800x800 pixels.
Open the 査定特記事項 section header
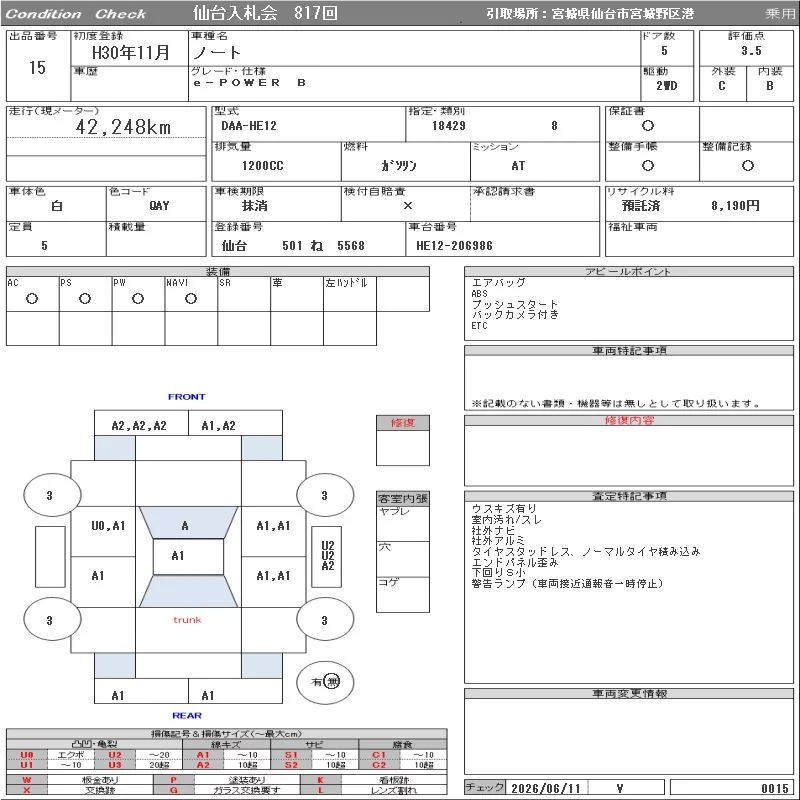629,496
